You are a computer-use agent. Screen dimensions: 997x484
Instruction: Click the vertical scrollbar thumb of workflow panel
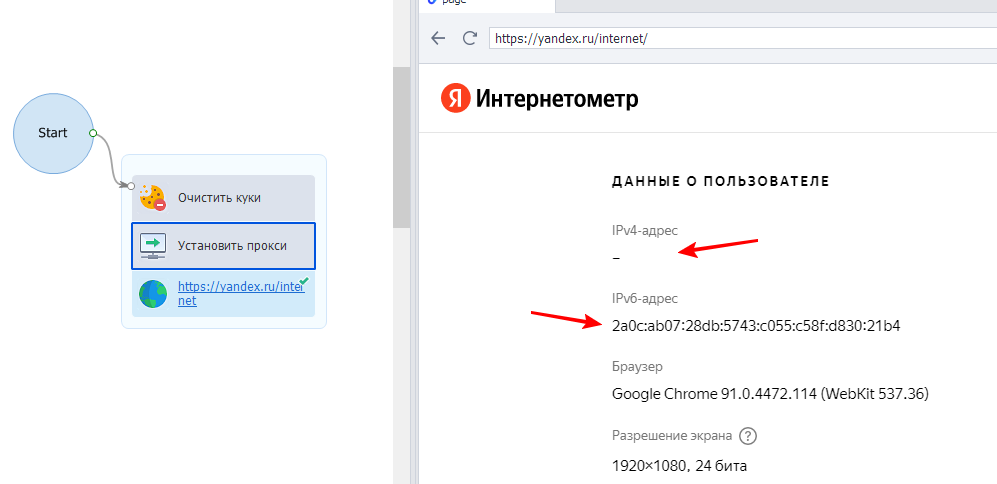tap(401, 148)
